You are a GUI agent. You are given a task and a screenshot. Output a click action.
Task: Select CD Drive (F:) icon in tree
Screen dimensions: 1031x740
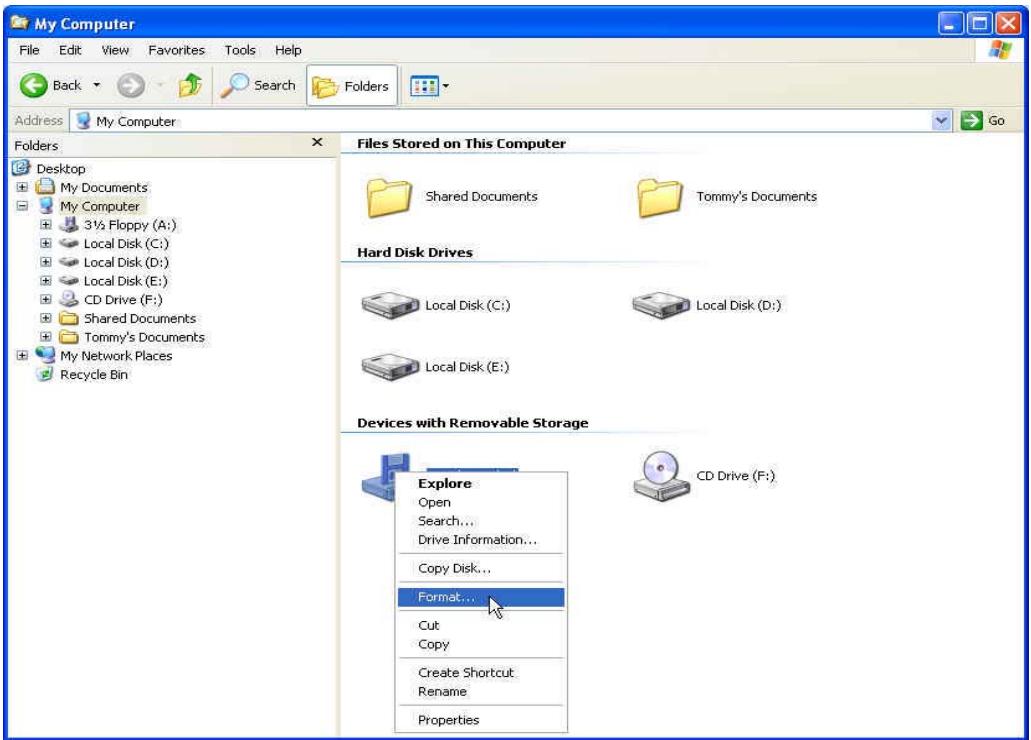pos(68,299)
